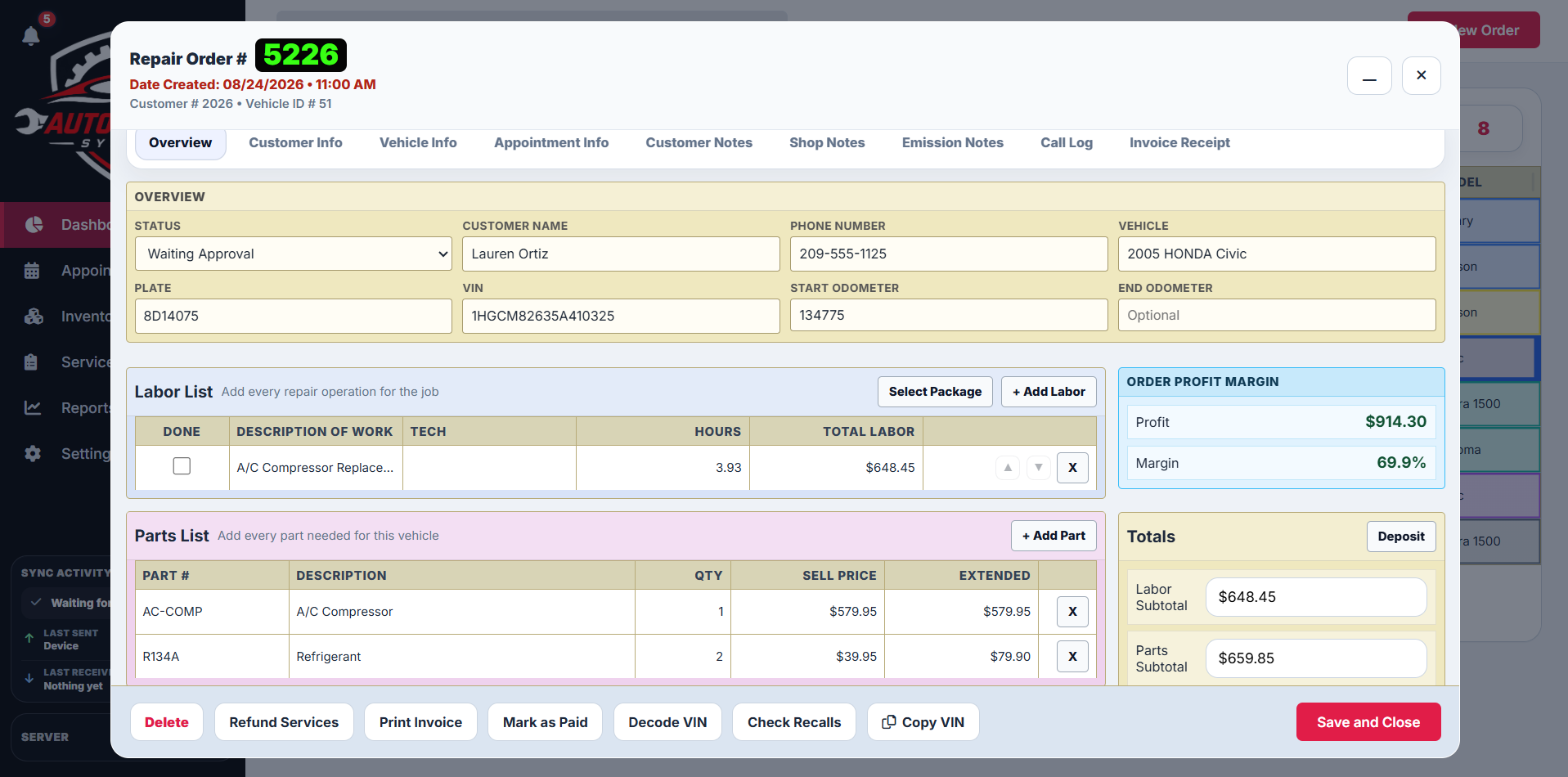Click the 69.9% margin value
Image resolution: width=1568 pixels, height=777 pixels.
[1401, 462]
